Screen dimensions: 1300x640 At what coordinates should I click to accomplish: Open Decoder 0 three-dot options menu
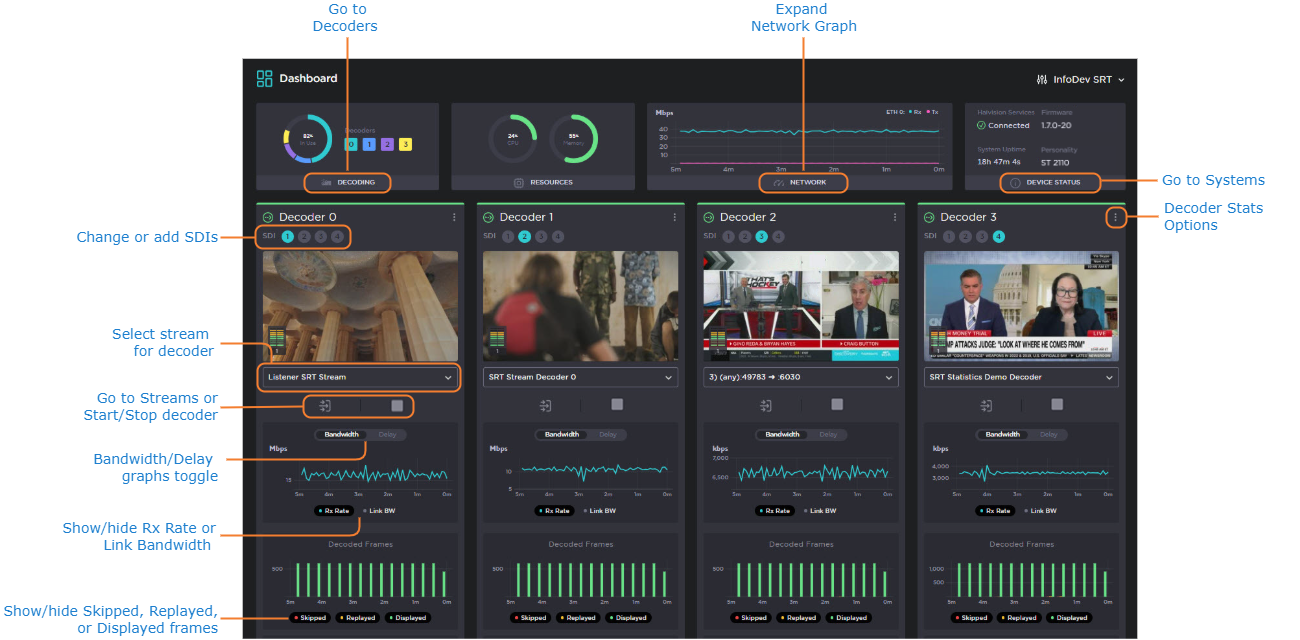454,217
